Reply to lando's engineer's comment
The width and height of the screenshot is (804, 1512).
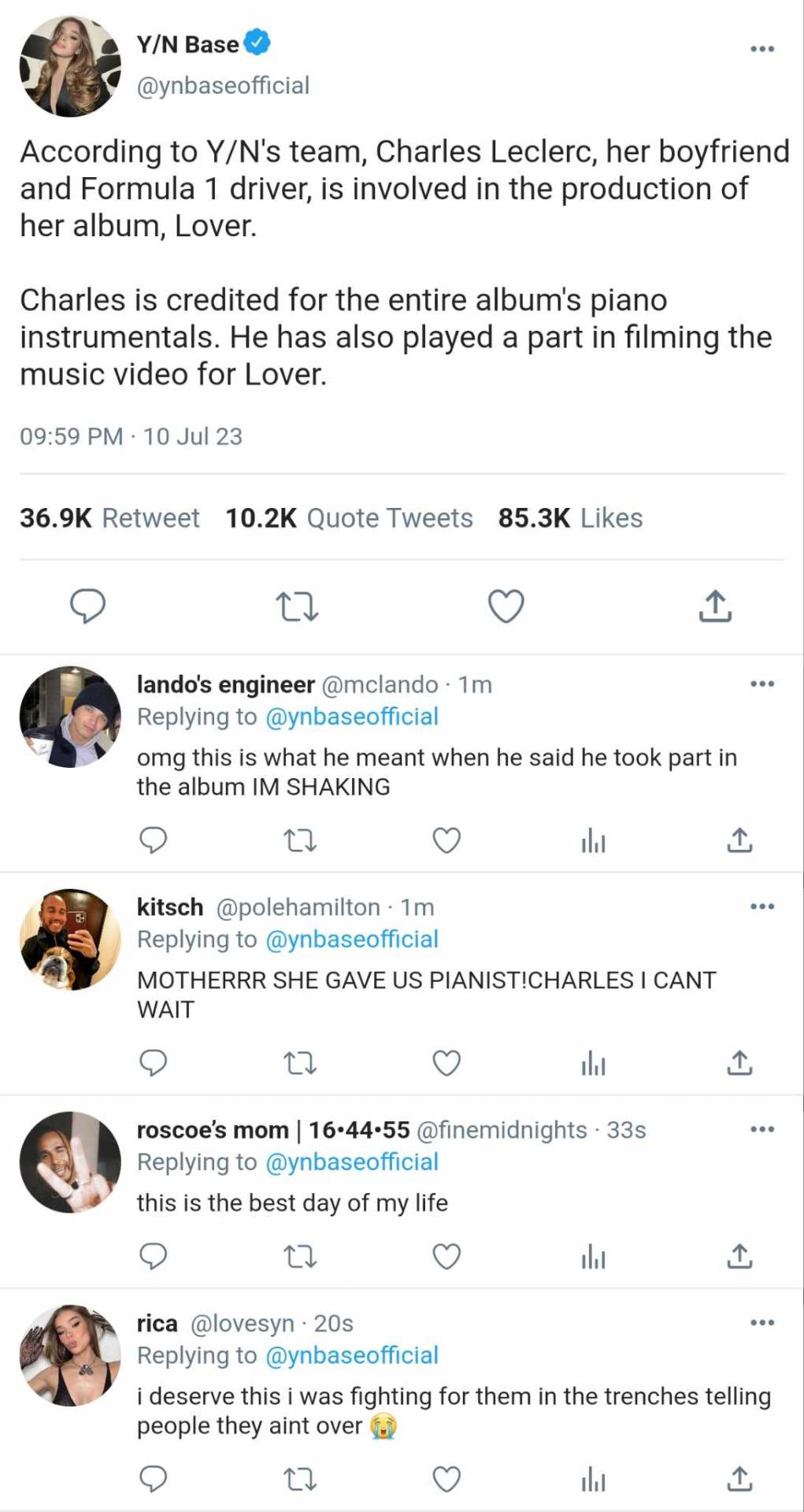point(153,841)
